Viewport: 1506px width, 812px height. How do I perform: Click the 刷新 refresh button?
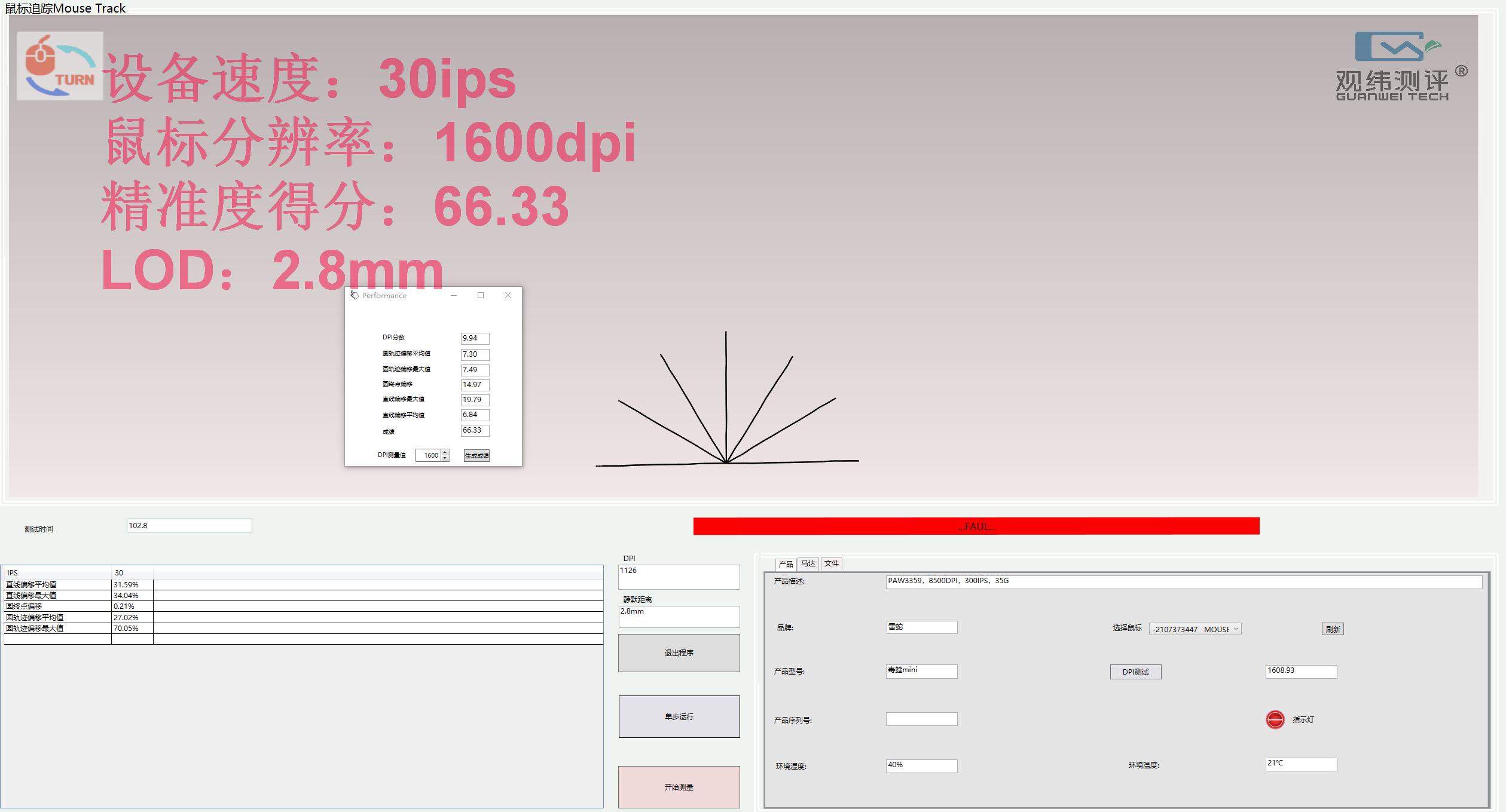(1332, 629)
